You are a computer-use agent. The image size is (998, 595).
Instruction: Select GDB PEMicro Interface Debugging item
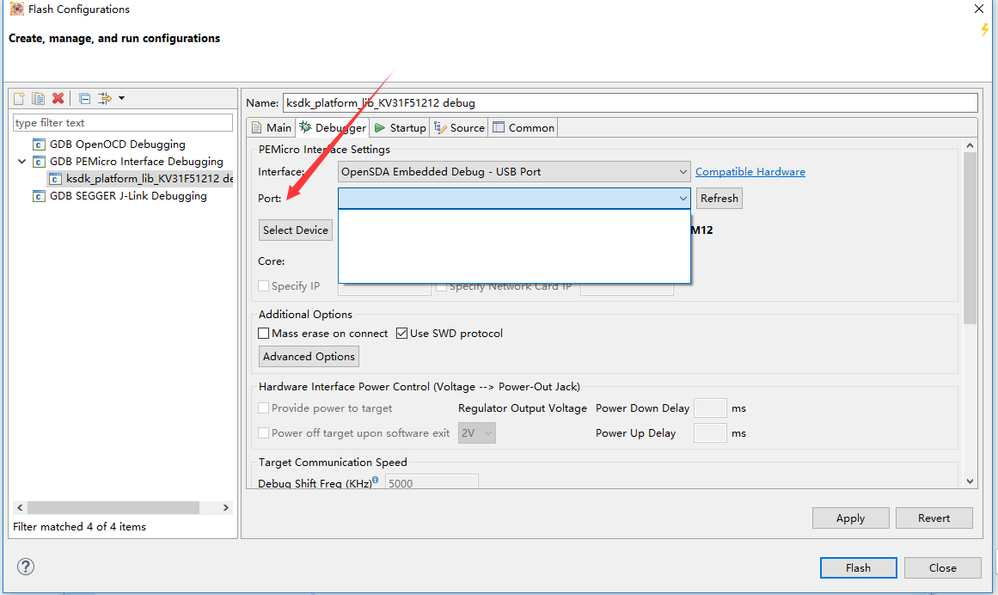tap(136, 162)
